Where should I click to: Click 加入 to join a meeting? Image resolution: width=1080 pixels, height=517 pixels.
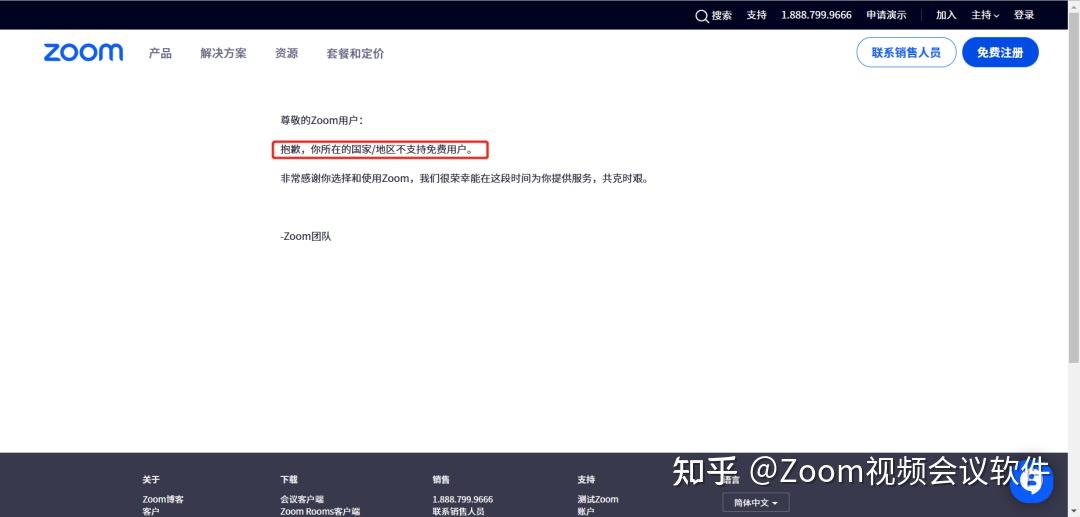[x=946, y=15]
